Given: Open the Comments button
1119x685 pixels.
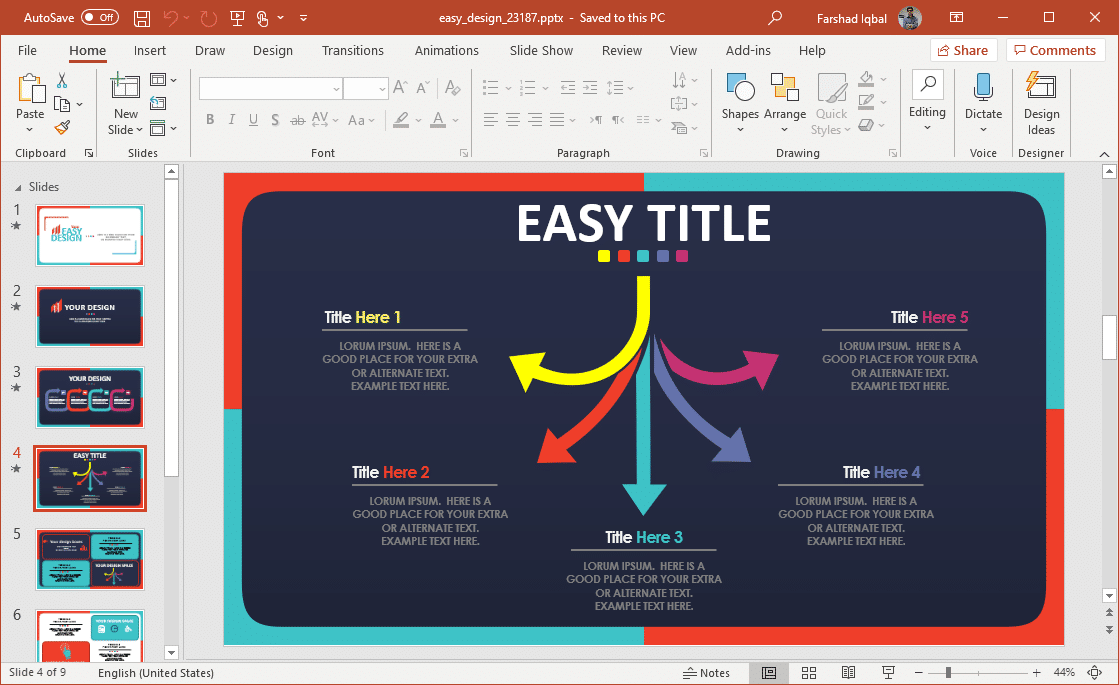Looking at the screenshot, I should [x=1055, y=50].
